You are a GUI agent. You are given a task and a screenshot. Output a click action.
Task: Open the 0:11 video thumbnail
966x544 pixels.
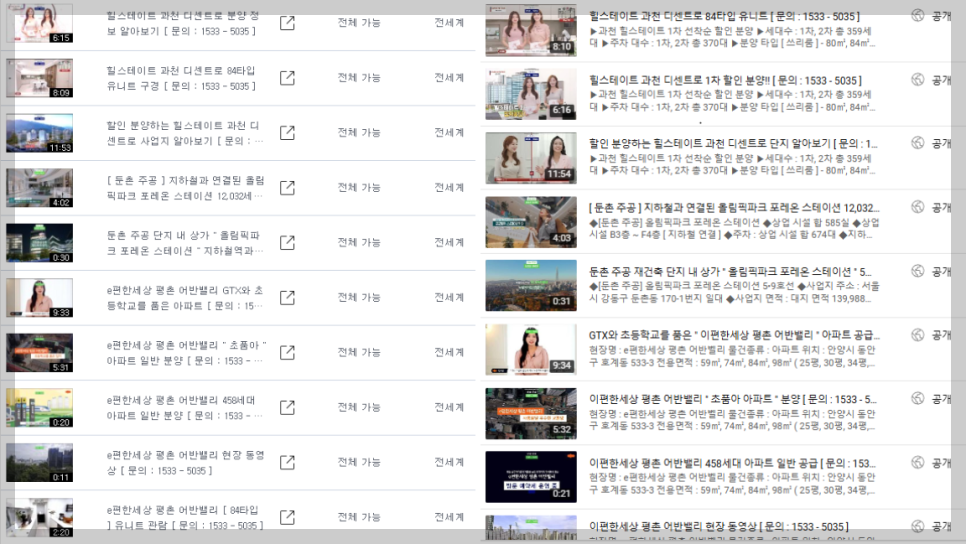tap(39, 462)
